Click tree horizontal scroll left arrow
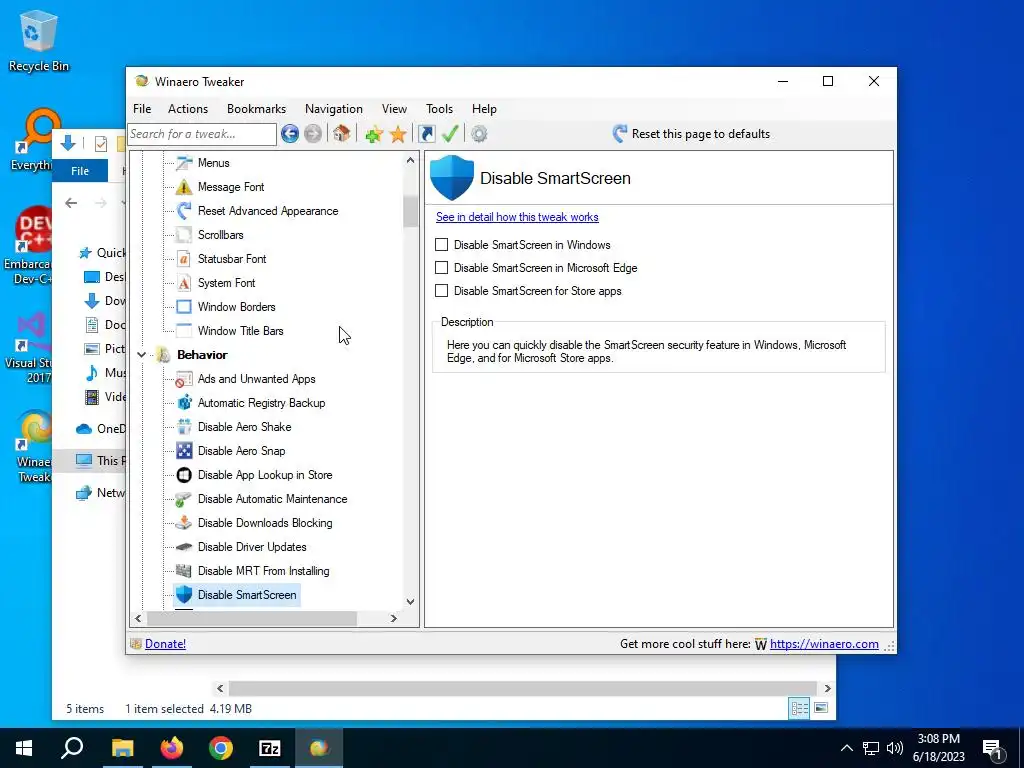 click(138, 618)
